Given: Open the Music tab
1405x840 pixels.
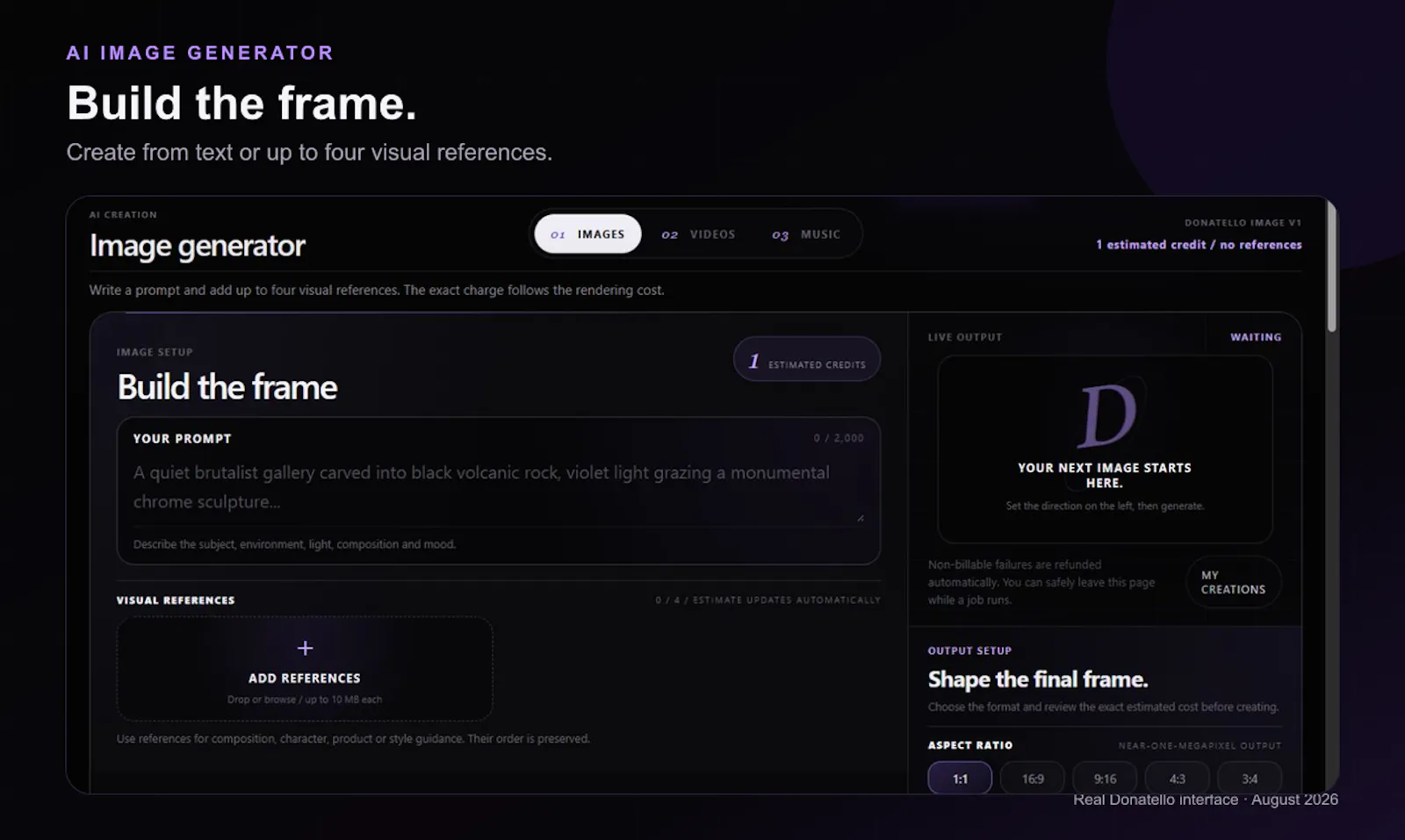Looking at the screenshot, I should pos(806,234).
